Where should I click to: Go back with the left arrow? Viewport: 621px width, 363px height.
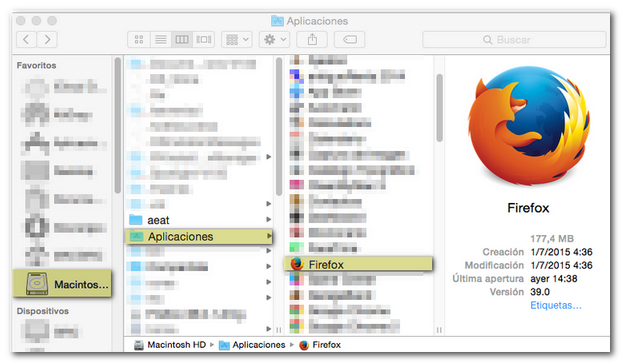coord(26,40)
